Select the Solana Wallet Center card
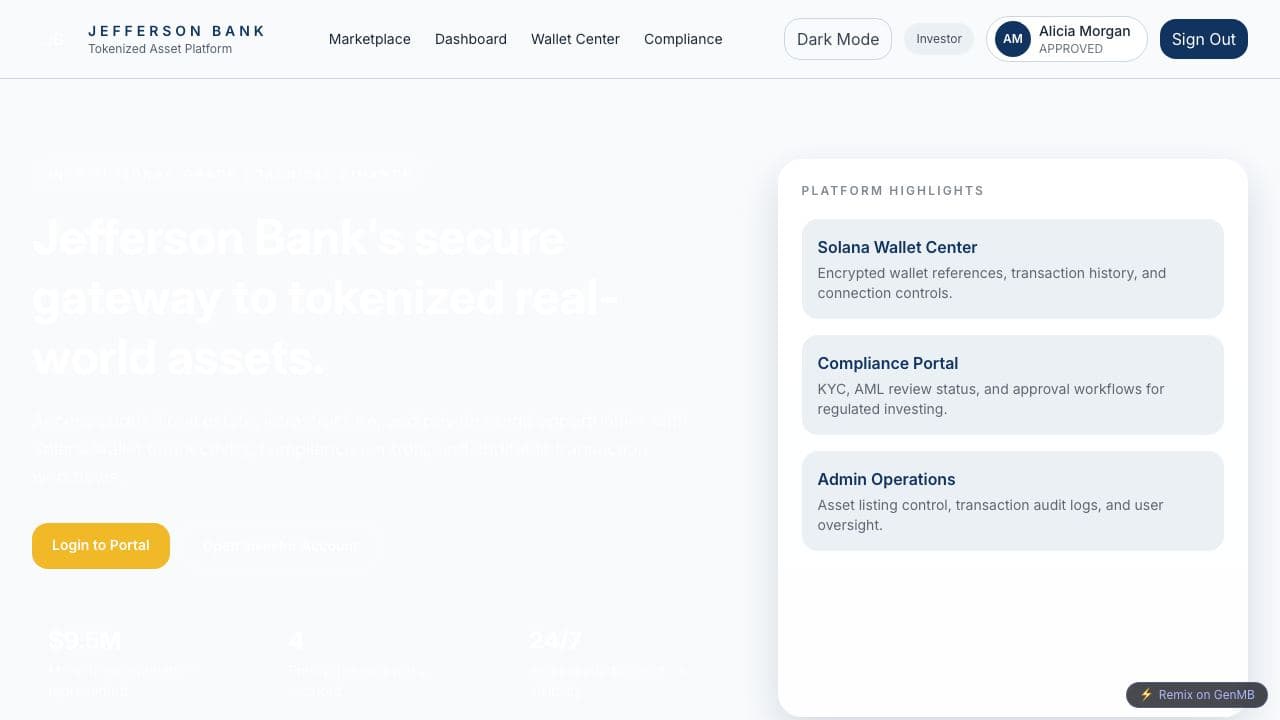The height and width of the screenshot is (720, 1280). pyautogui.click(x=1013, y=269)
